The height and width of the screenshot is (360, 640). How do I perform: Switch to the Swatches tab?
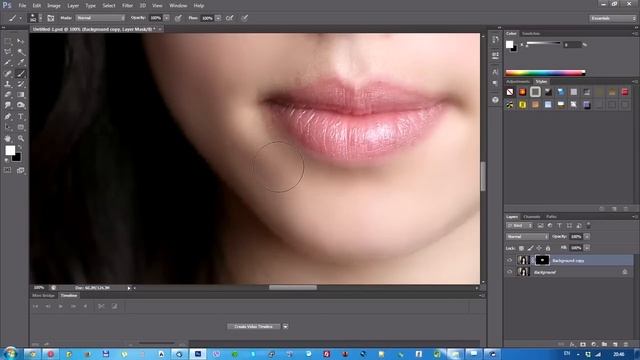point(531,33)
